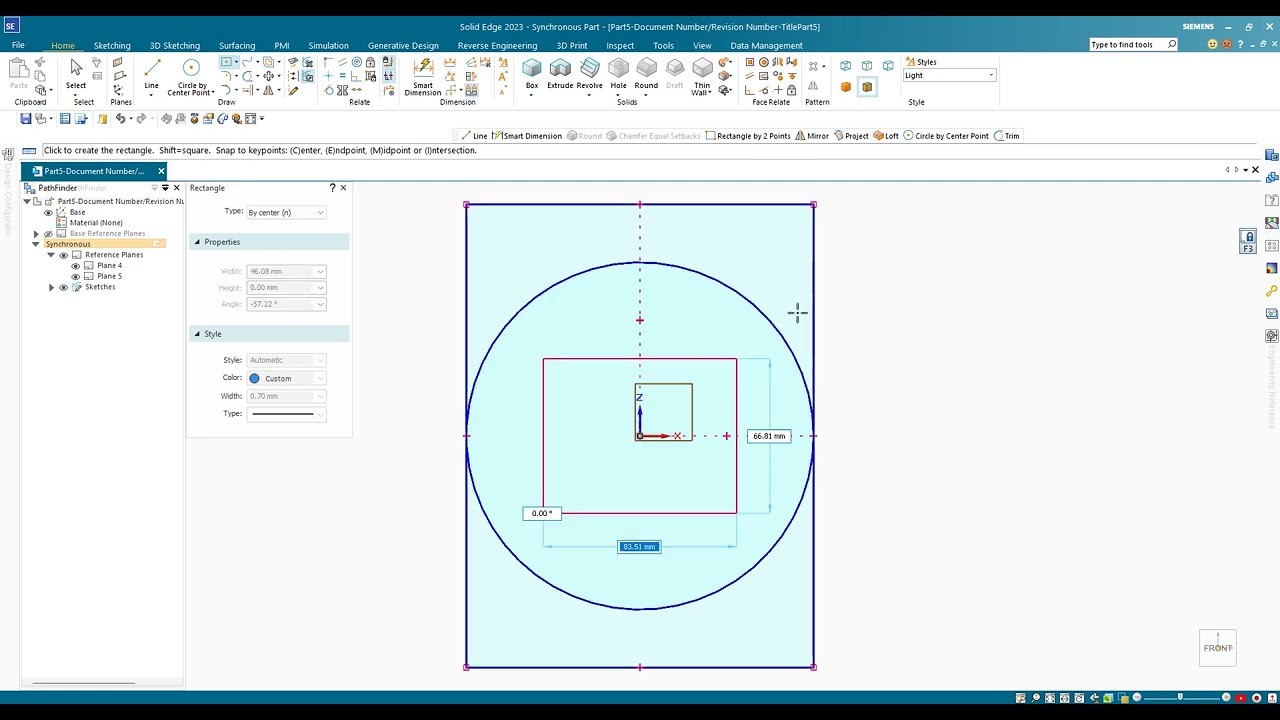Click the Save icon in the quick access toolbar
The height and width of the screenshot is (720, 1280).
[x=26, y=118]
